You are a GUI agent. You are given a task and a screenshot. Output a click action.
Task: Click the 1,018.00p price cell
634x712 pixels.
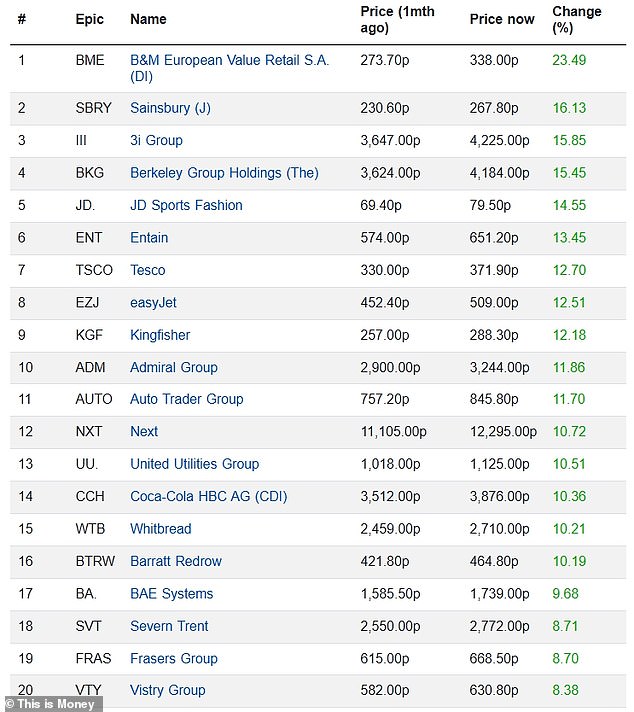point(390,464)
